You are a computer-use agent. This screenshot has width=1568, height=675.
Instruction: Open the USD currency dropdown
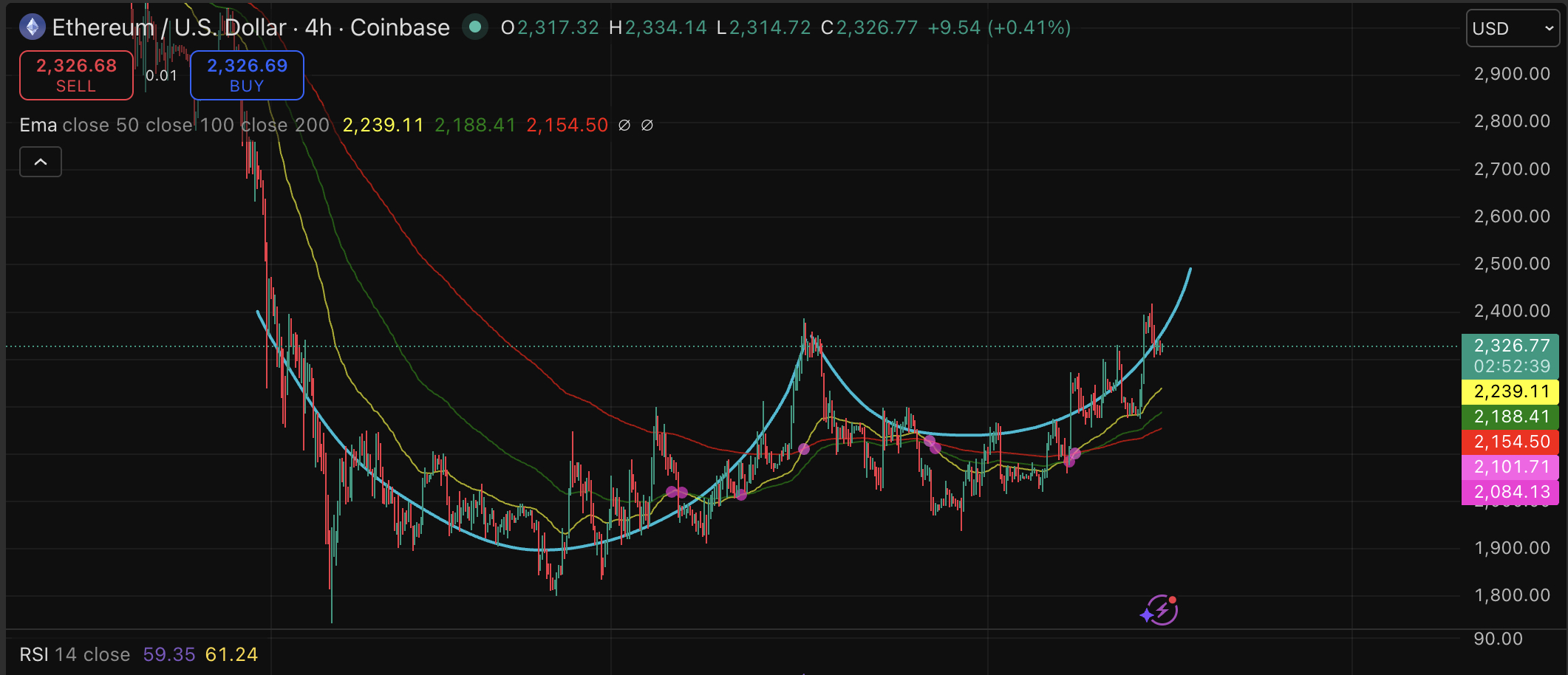[1512, 27]
